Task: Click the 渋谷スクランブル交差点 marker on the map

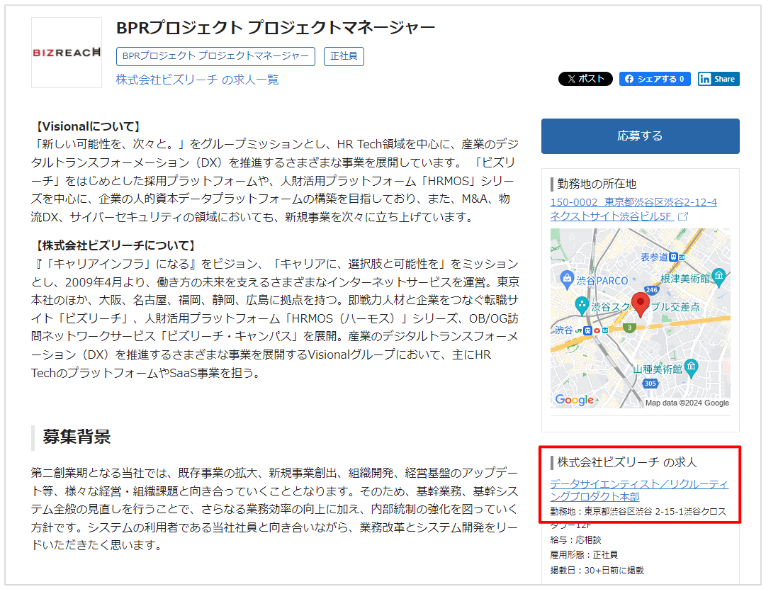Action: click(x=582, y=304)
